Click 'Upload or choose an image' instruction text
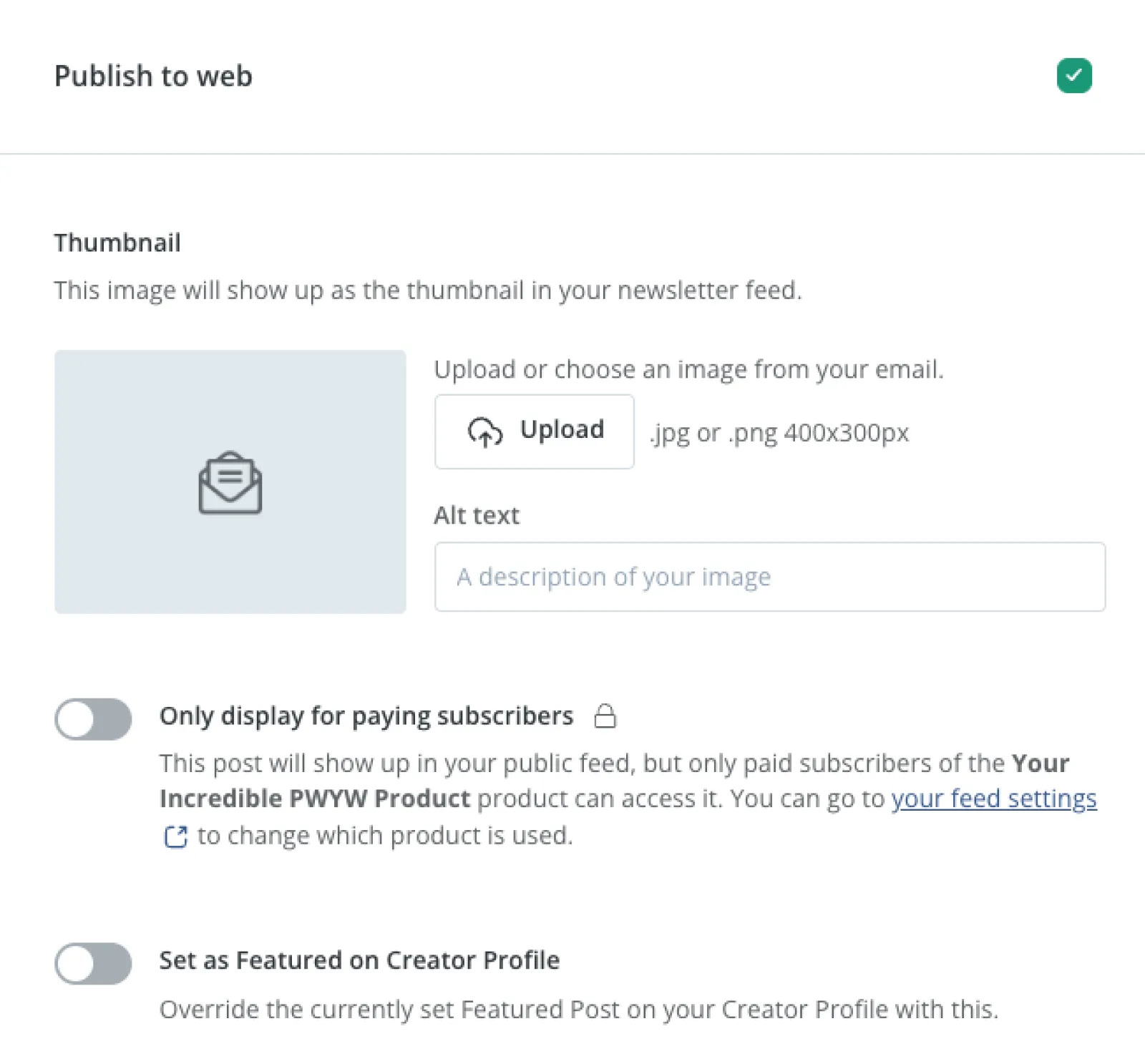Image resolution: width=1145 pixels, height=1064 pixels. (688, 369)
